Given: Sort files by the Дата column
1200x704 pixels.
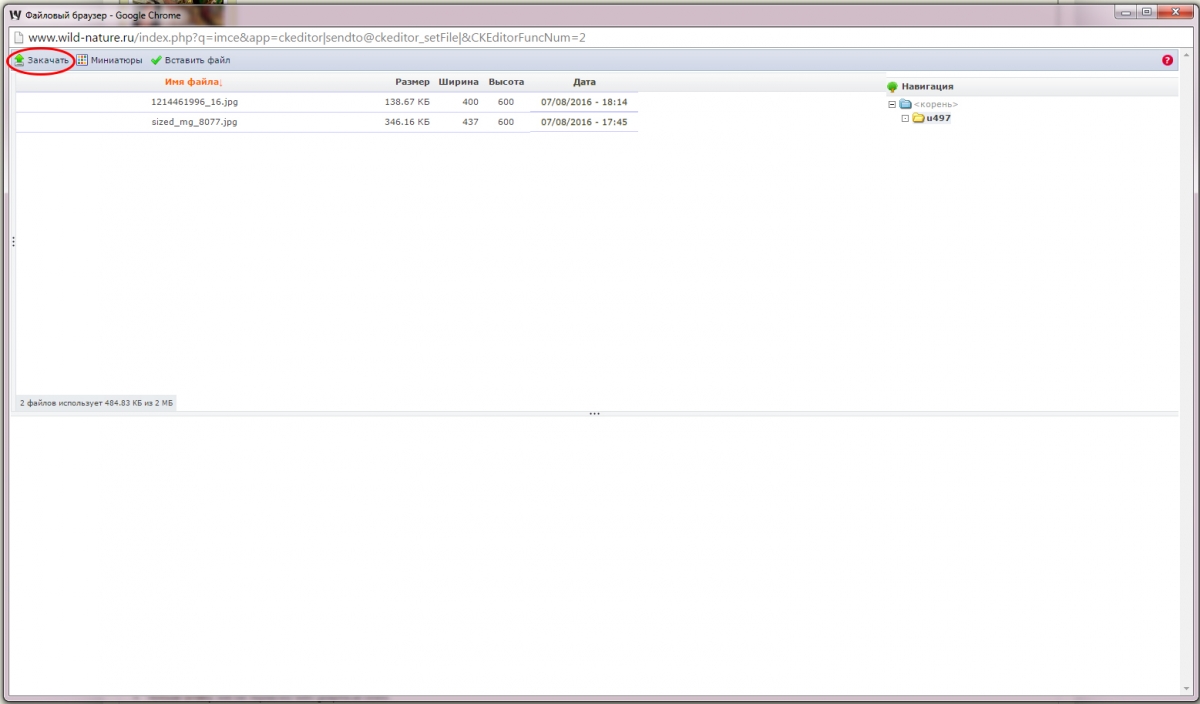Looking at the screenshot, I should click(x=584, y=82).
